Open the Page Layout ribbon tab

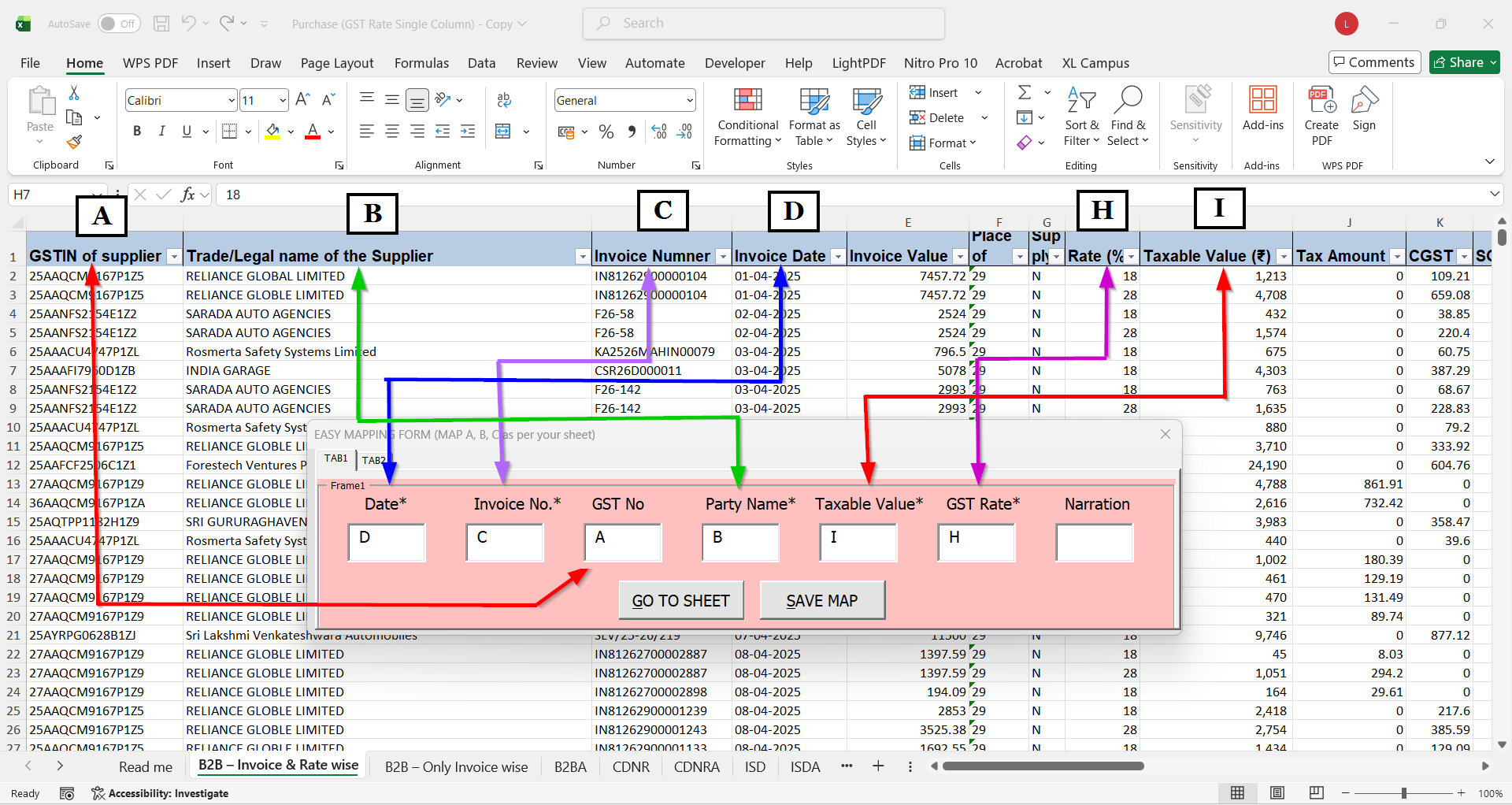(337, 63)
